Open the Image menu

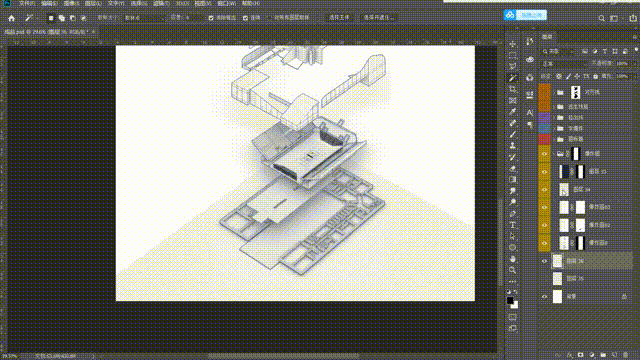[71, 3]
